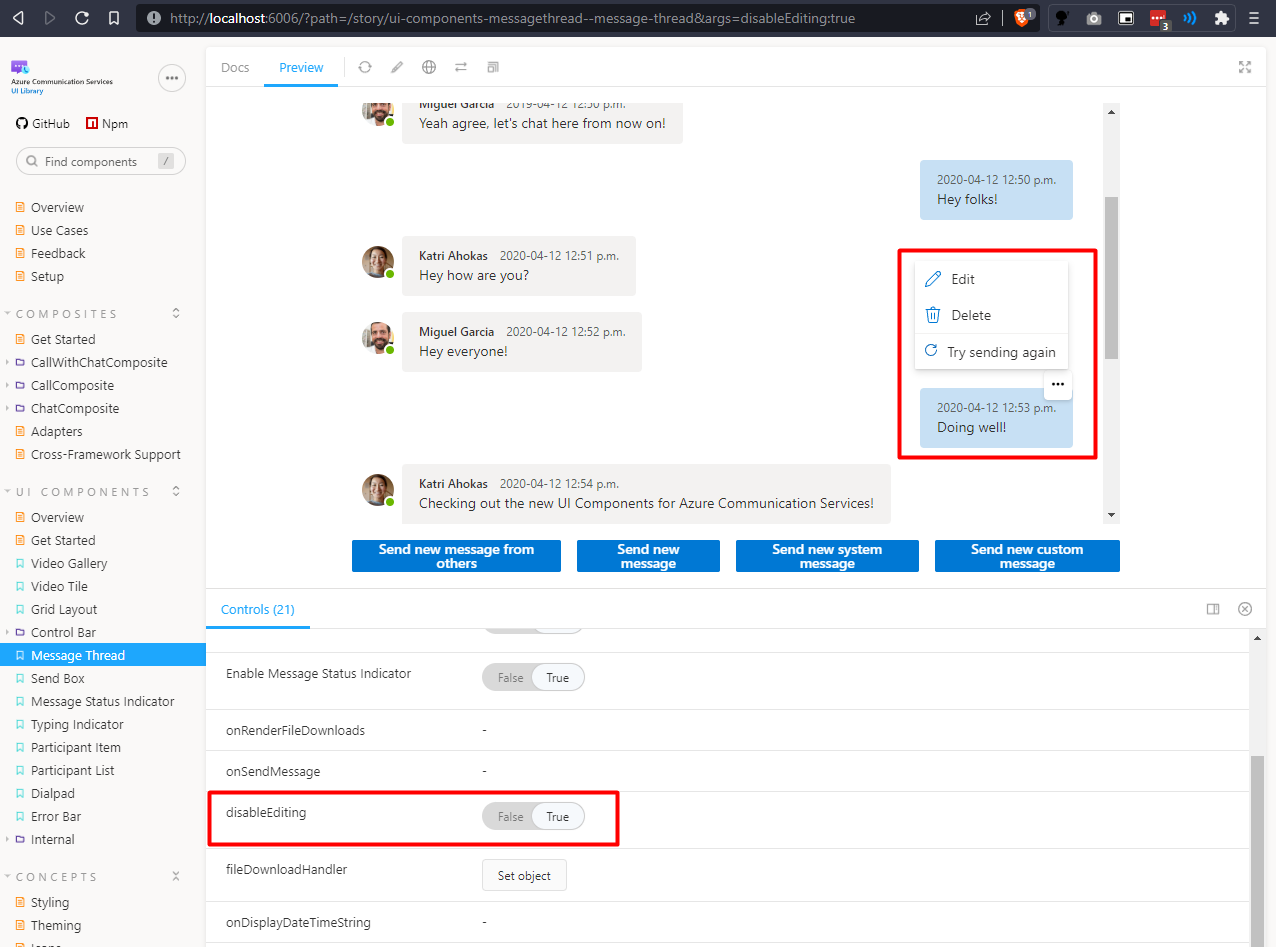
Task: Click Set object for fileDownloadHandler
Action: (524, 875)
